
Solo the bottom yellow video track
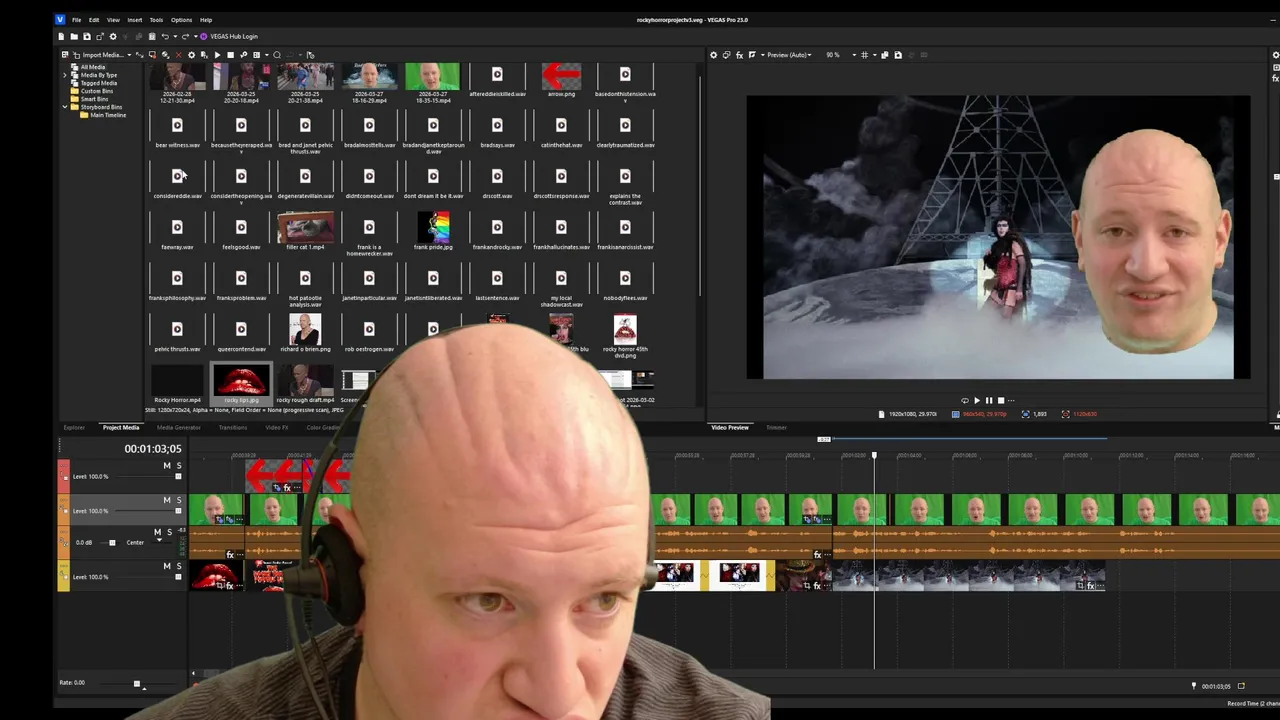(179, 566)
